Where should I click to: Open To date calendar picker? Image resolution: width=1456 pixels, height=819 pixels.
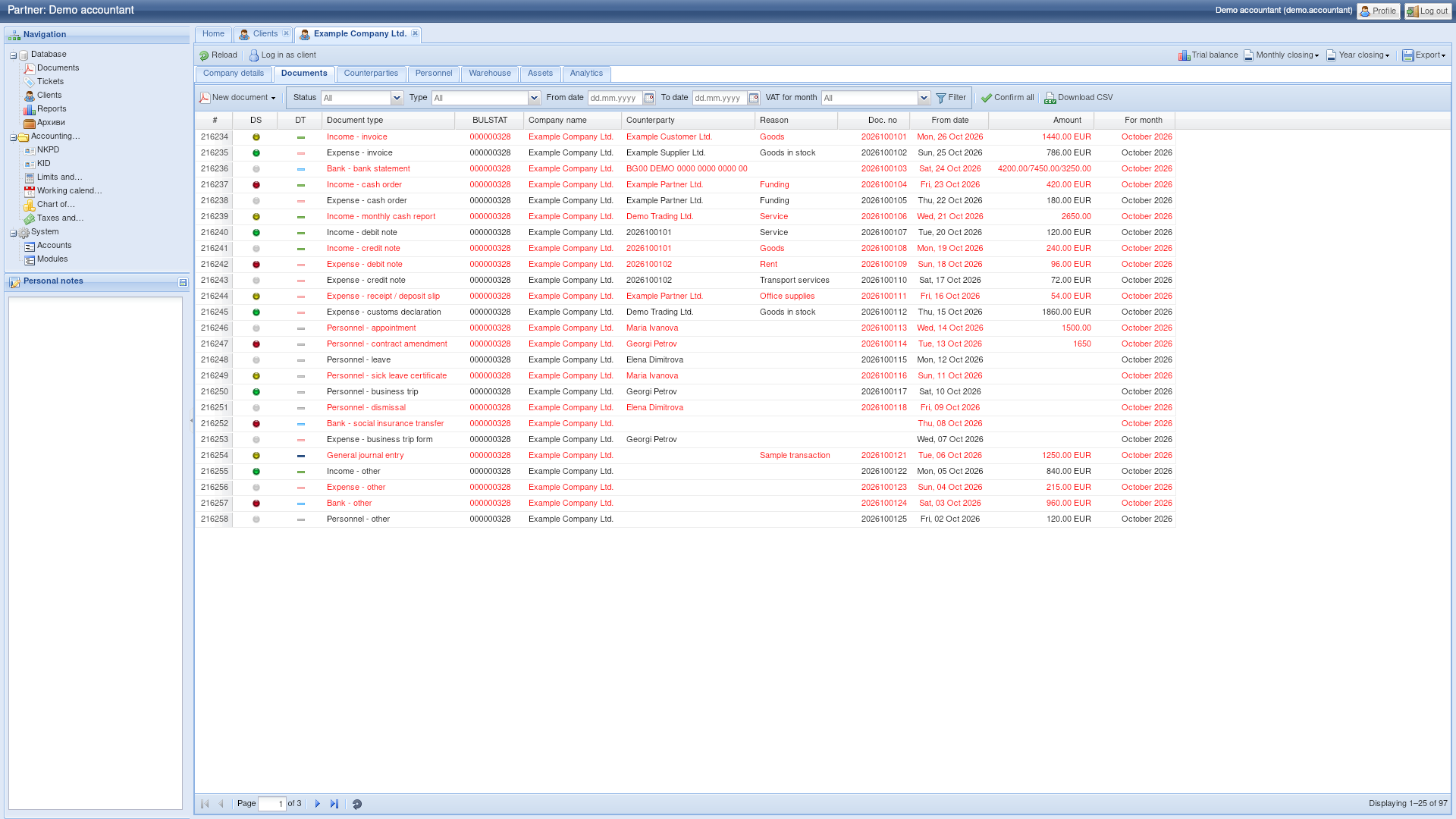tap(754, 98)
